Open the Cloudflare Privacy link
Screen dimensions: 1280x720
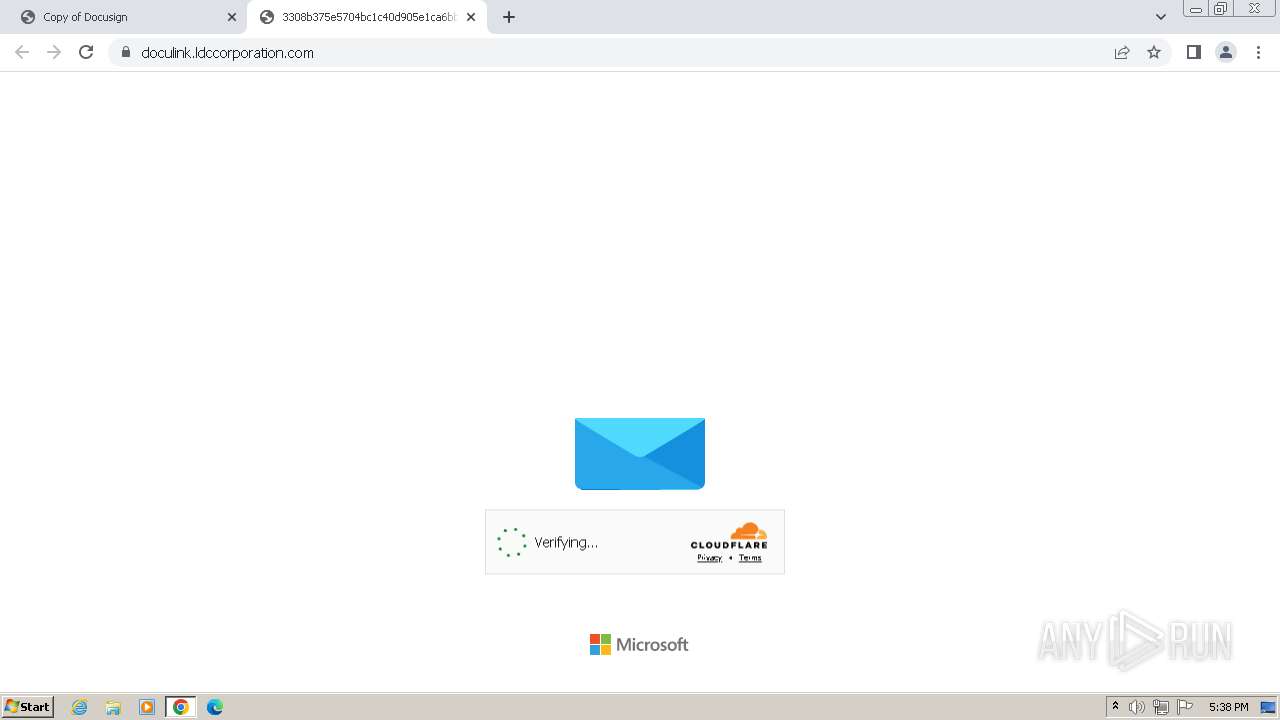click(709, 558)
